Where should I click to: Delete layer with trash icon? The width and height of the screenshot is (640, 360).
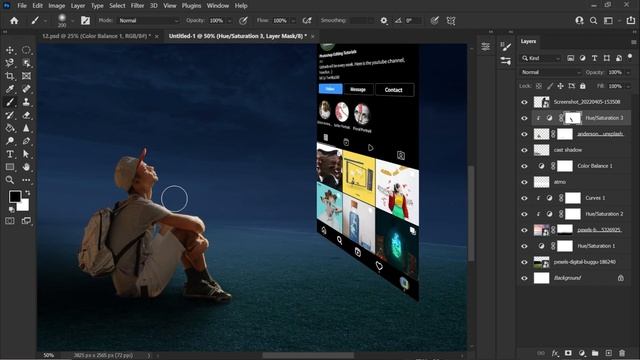pos(622,353)
